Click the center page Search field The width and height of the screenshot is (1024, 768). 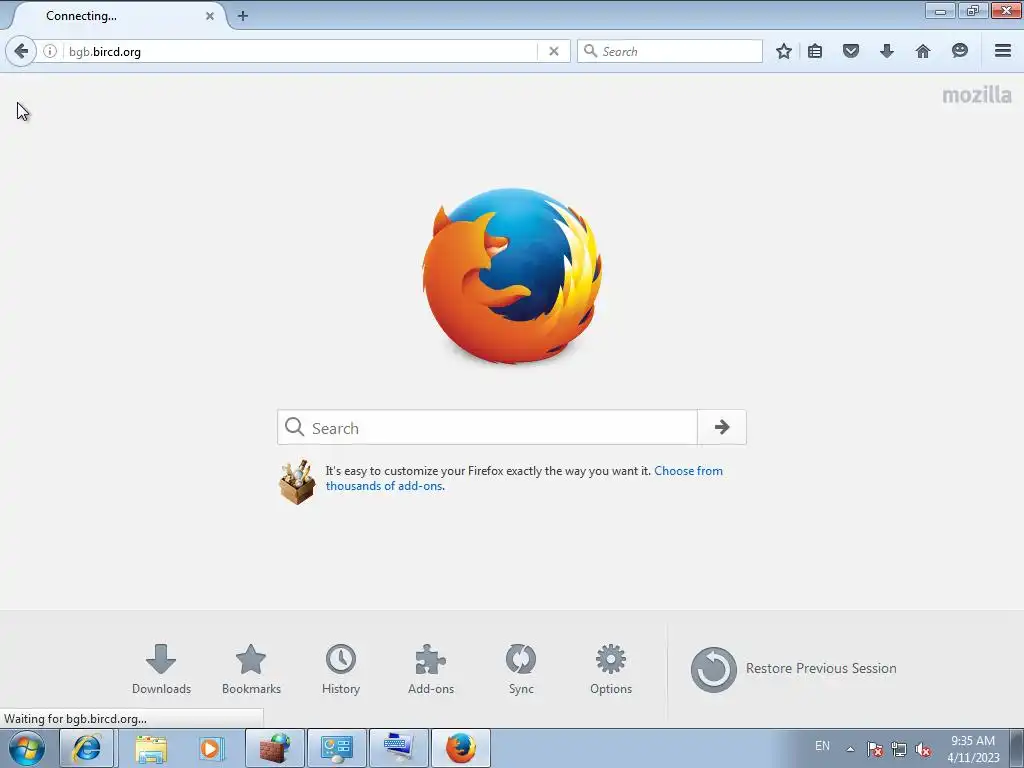(487, 427)
